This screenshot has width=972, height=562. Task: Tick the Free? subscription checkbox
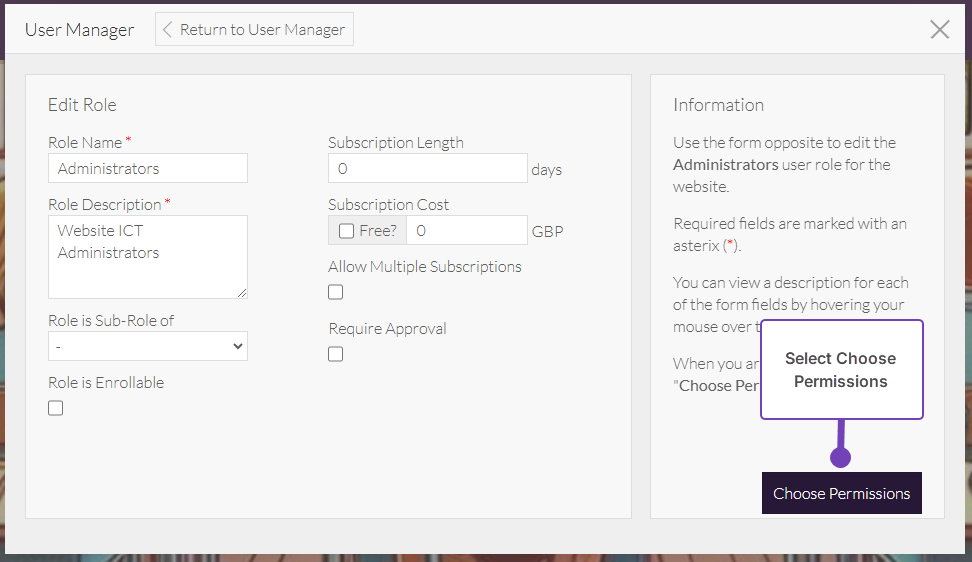pyautogui.click(x=346, y=231)
